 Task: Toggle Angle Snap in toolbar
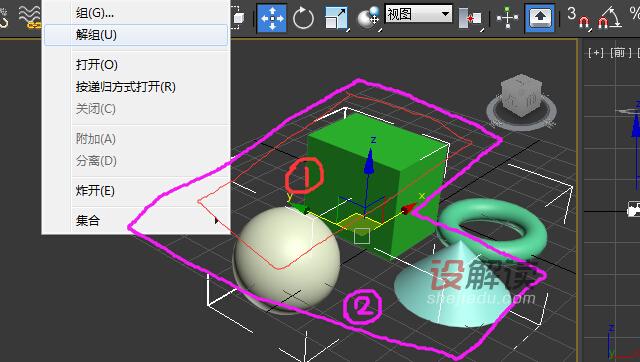[609, 18]
